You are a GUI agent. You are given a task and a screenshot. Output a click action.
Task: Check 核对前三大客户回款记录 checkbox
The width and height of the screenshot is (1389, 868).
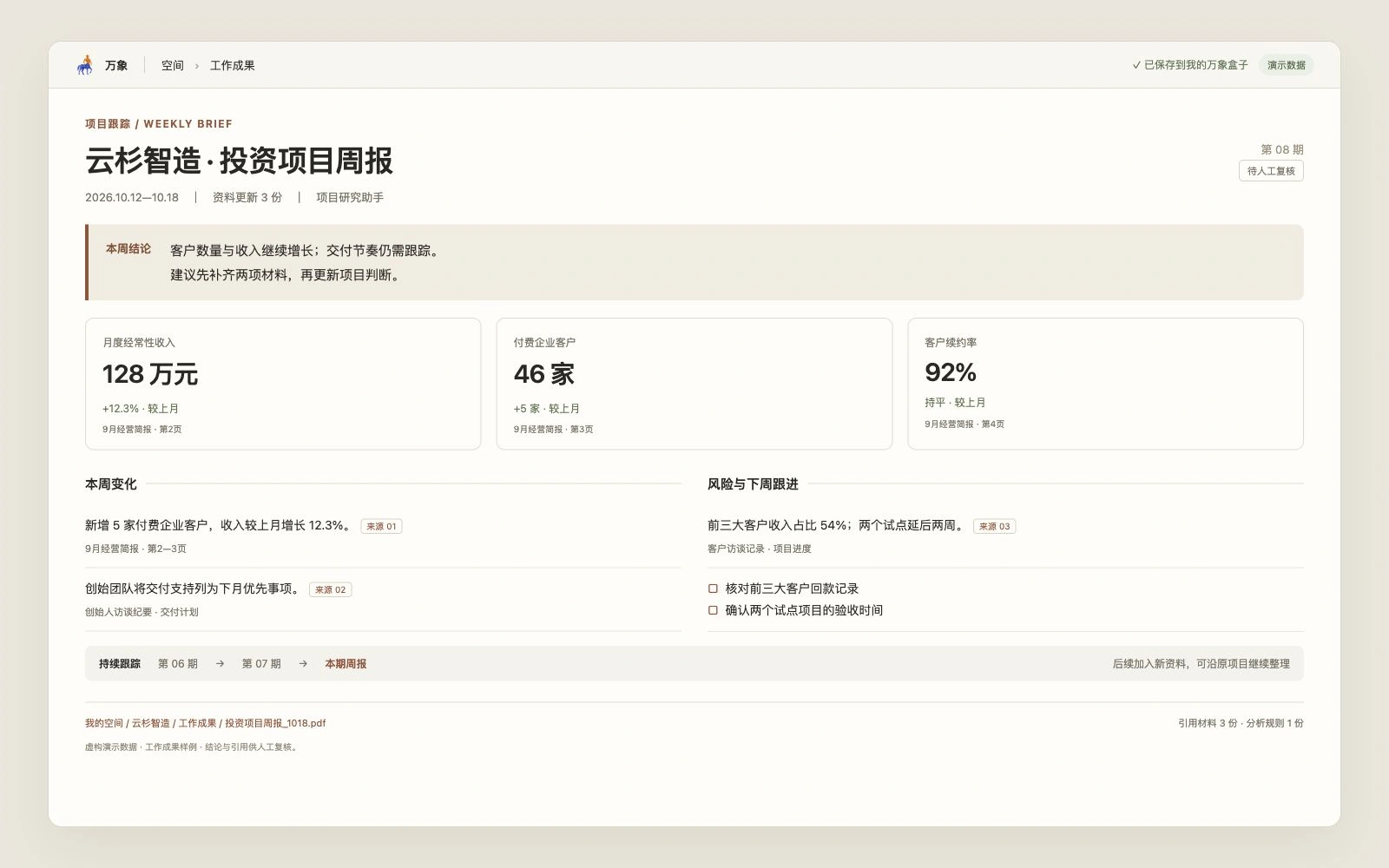click(713, 589)
